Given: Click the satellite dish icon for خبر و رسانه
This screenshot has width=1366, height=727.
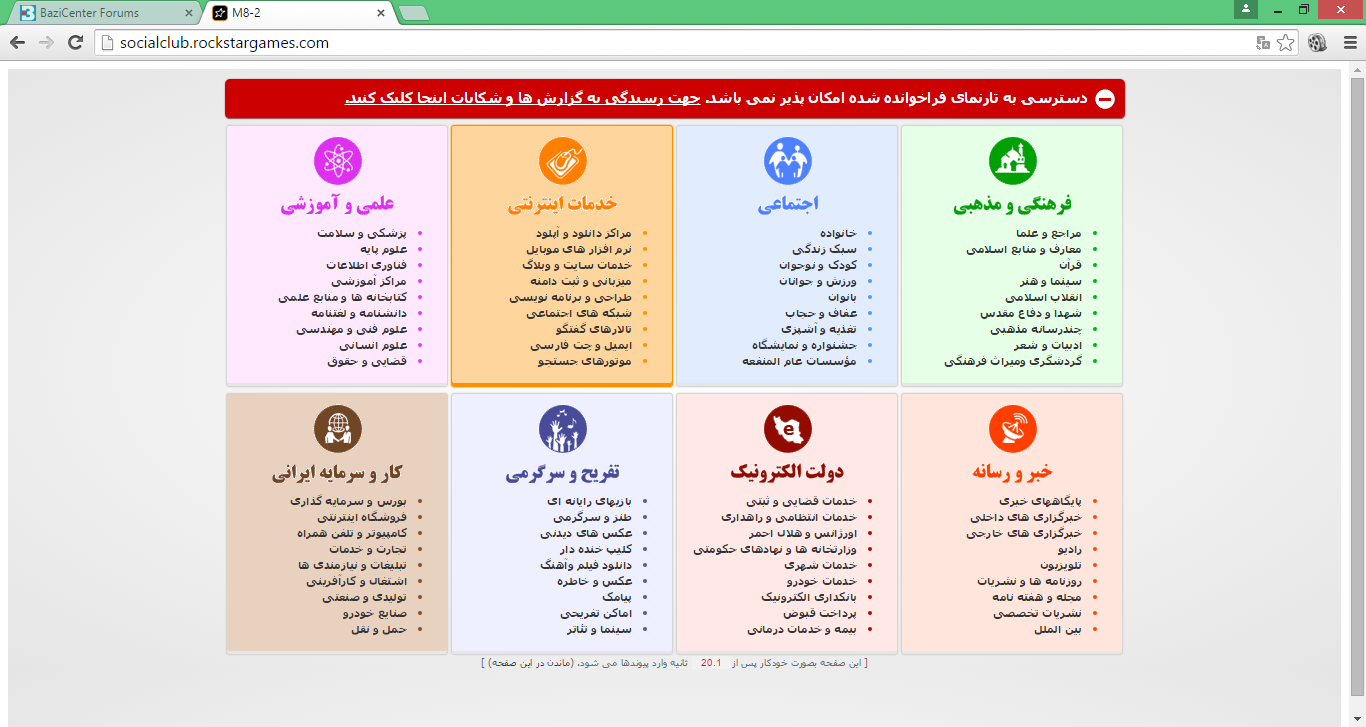Looking at the screenshot, I should coord(1013,429).
